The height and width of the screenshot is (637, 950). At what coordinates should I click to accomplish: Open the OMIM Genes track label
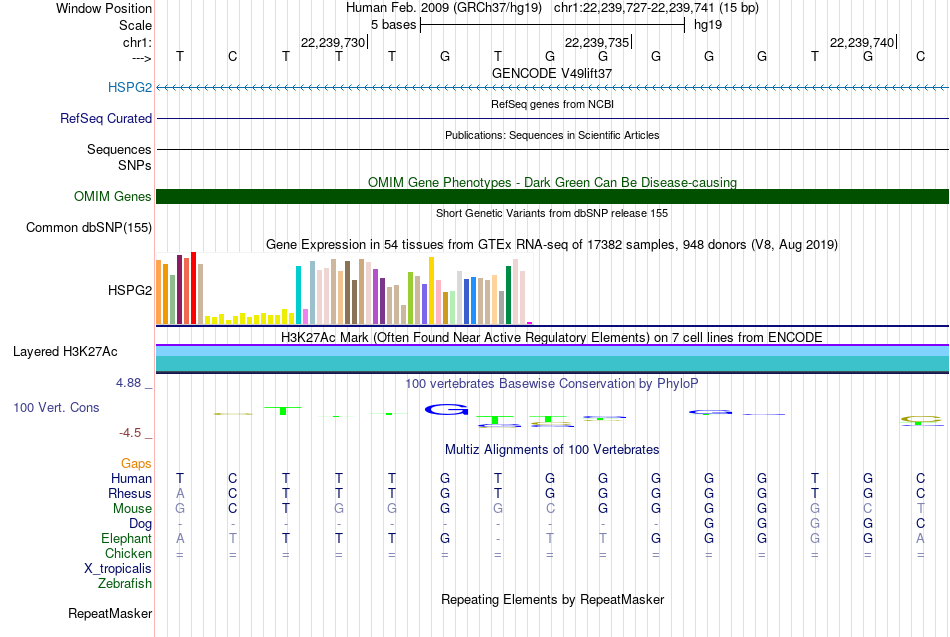click(x=113, y=197)
